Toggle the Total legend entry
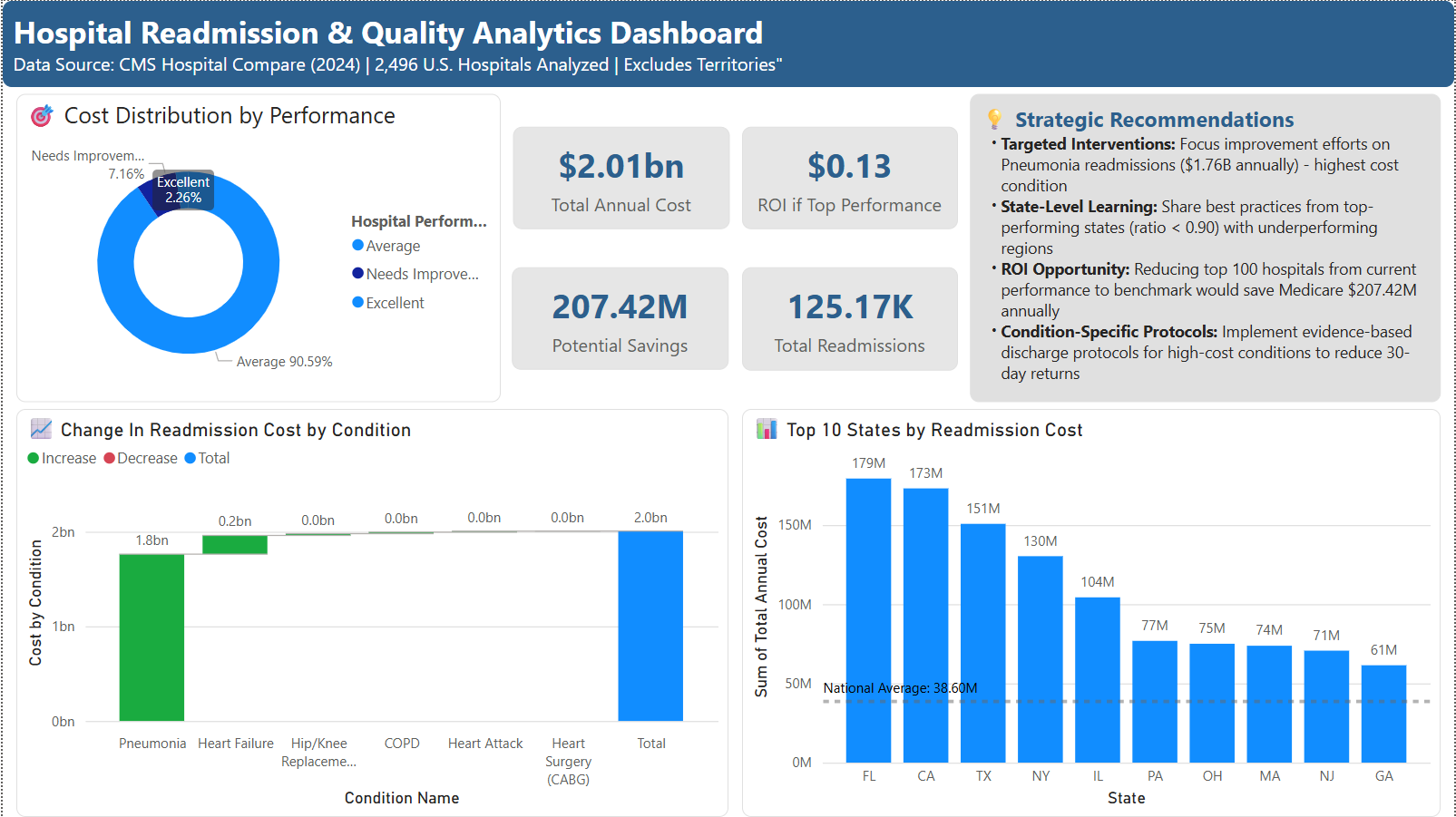 coord(208,458)
